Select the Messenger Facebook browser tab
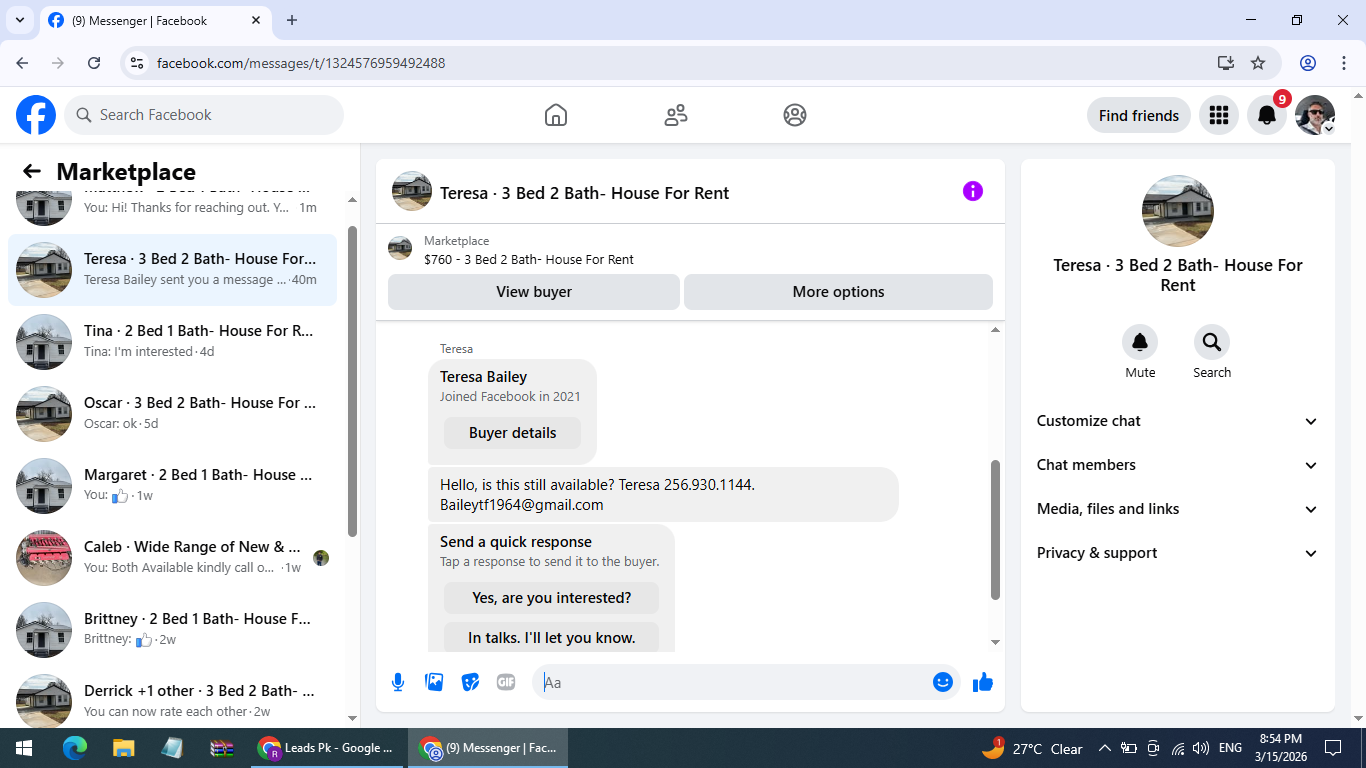 pyautogui.click(x=155, y=20)
